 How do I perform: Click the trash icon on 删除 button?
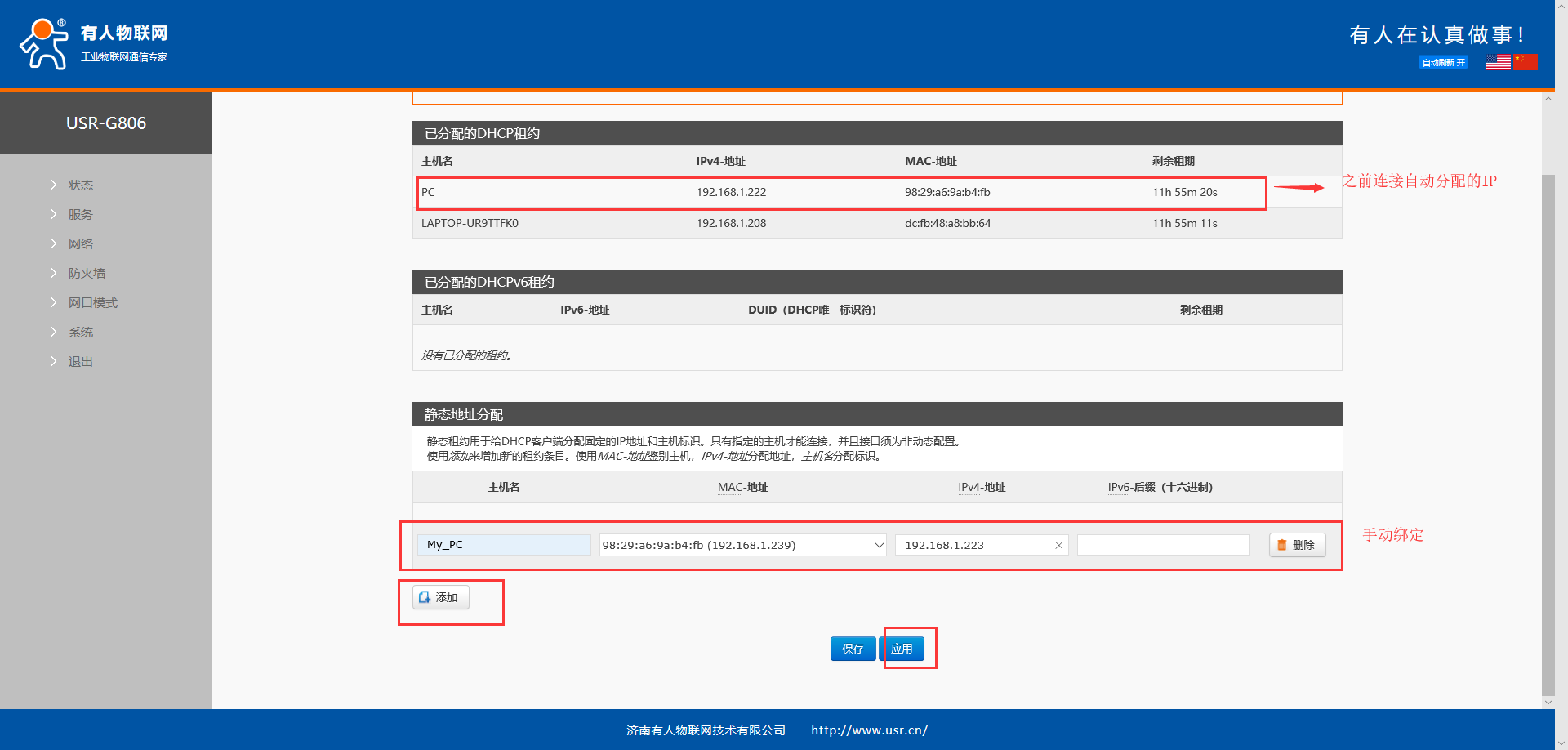(x=1282, y=545)
